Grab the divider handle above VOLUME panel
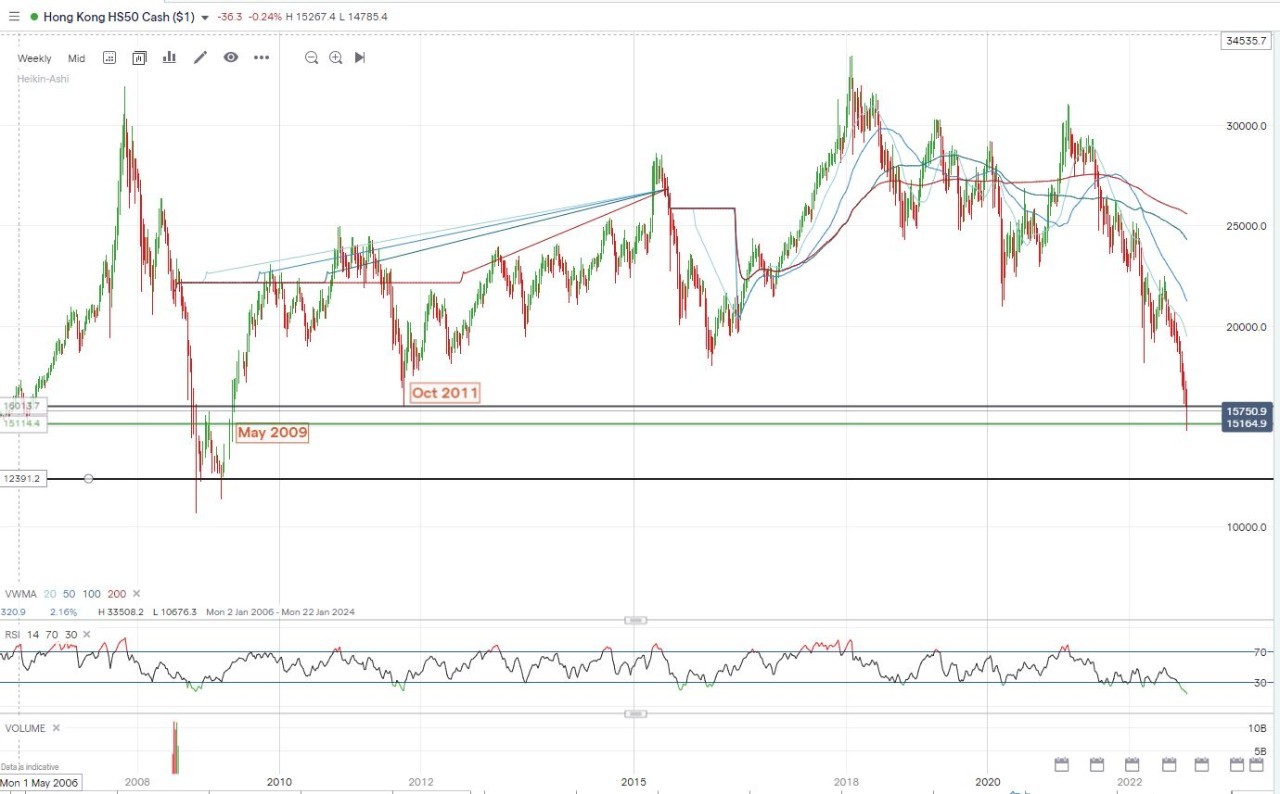The height and width of the screenshot is (794, 1280). (635, 713)
